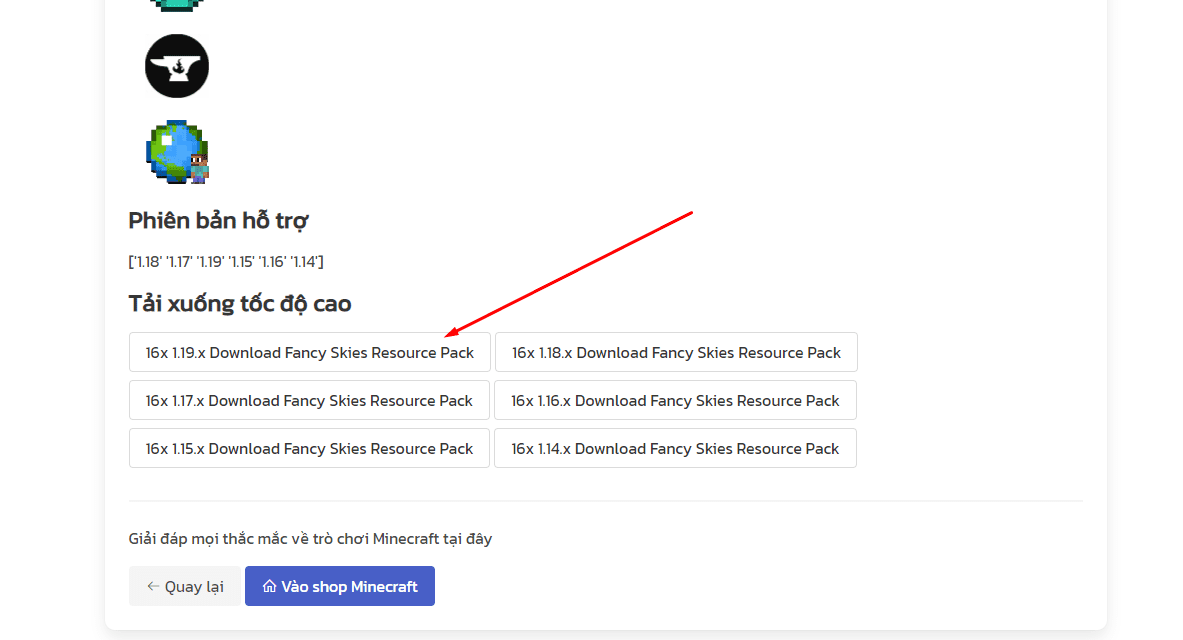Download the 16x 1.15.x Fancy Skies pack

coord(309,449)
